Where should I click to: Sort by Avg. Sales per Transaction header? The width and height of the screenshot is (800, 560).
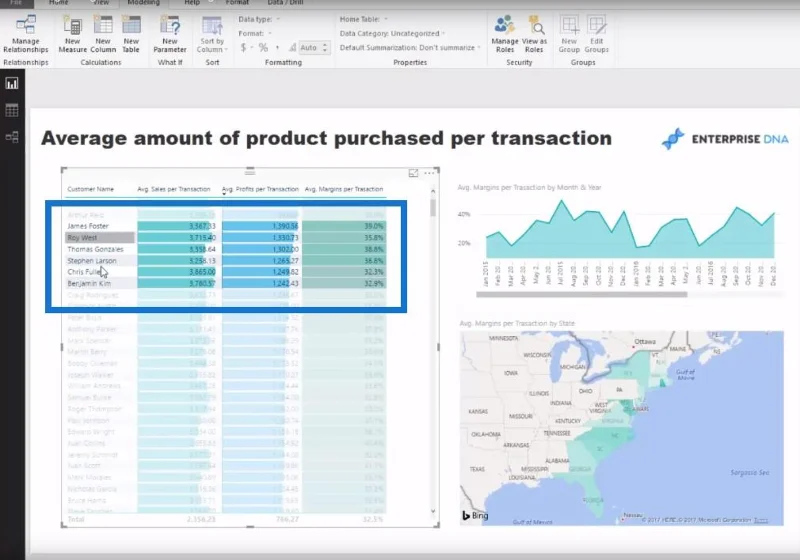[x=173, y=189]
